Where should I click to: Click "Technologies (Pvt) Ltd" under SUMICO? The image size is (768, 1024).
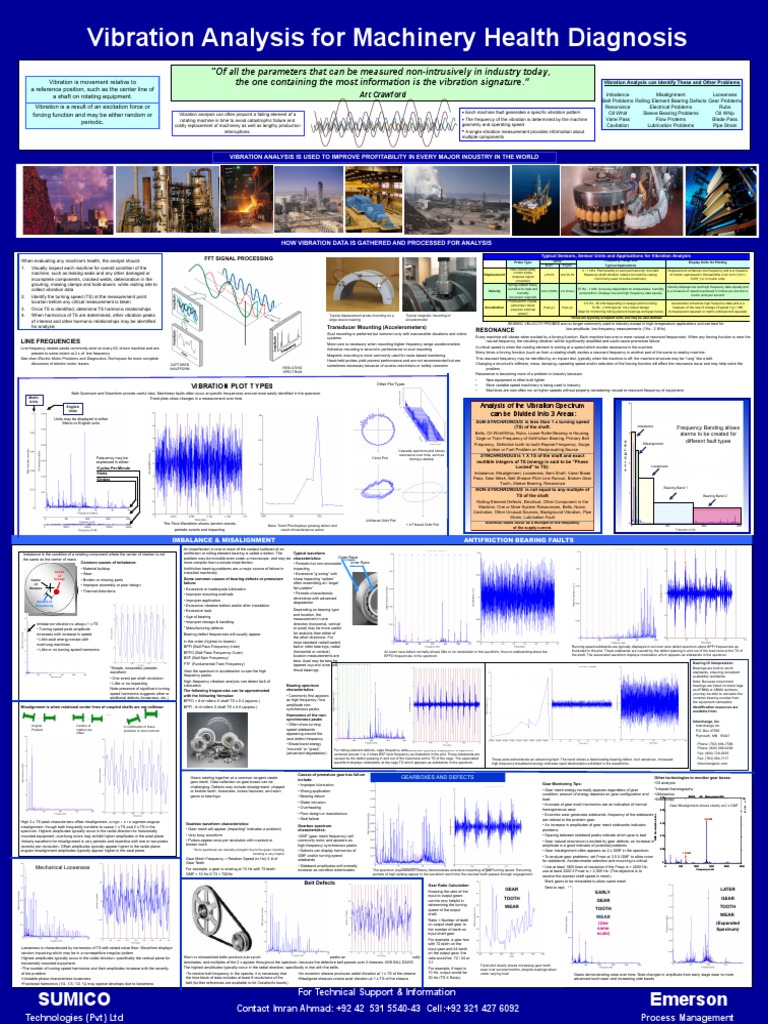point(74,1017)
